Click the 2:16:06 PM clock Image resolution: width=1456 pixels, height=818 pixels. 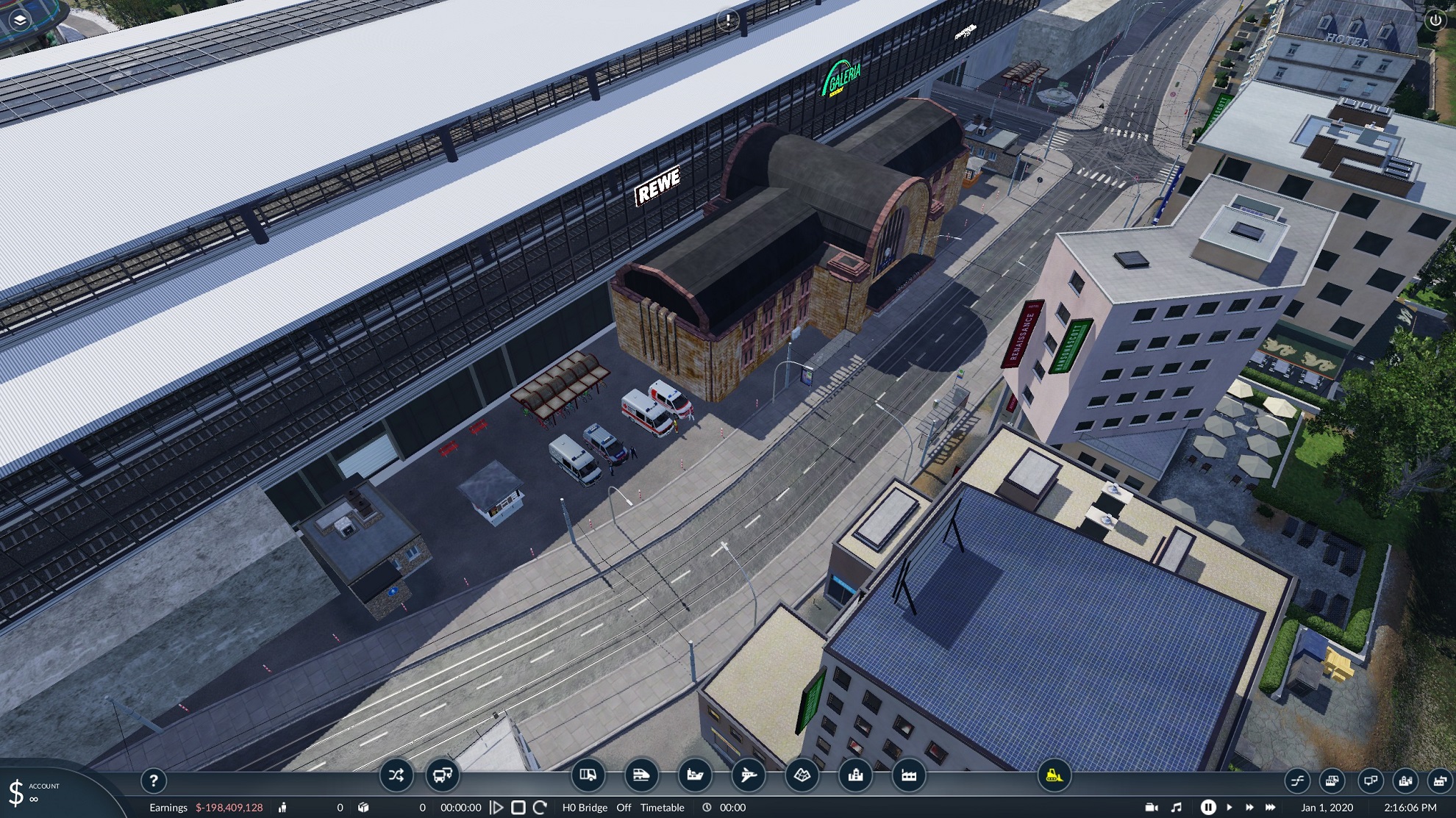click(1410, 808)
